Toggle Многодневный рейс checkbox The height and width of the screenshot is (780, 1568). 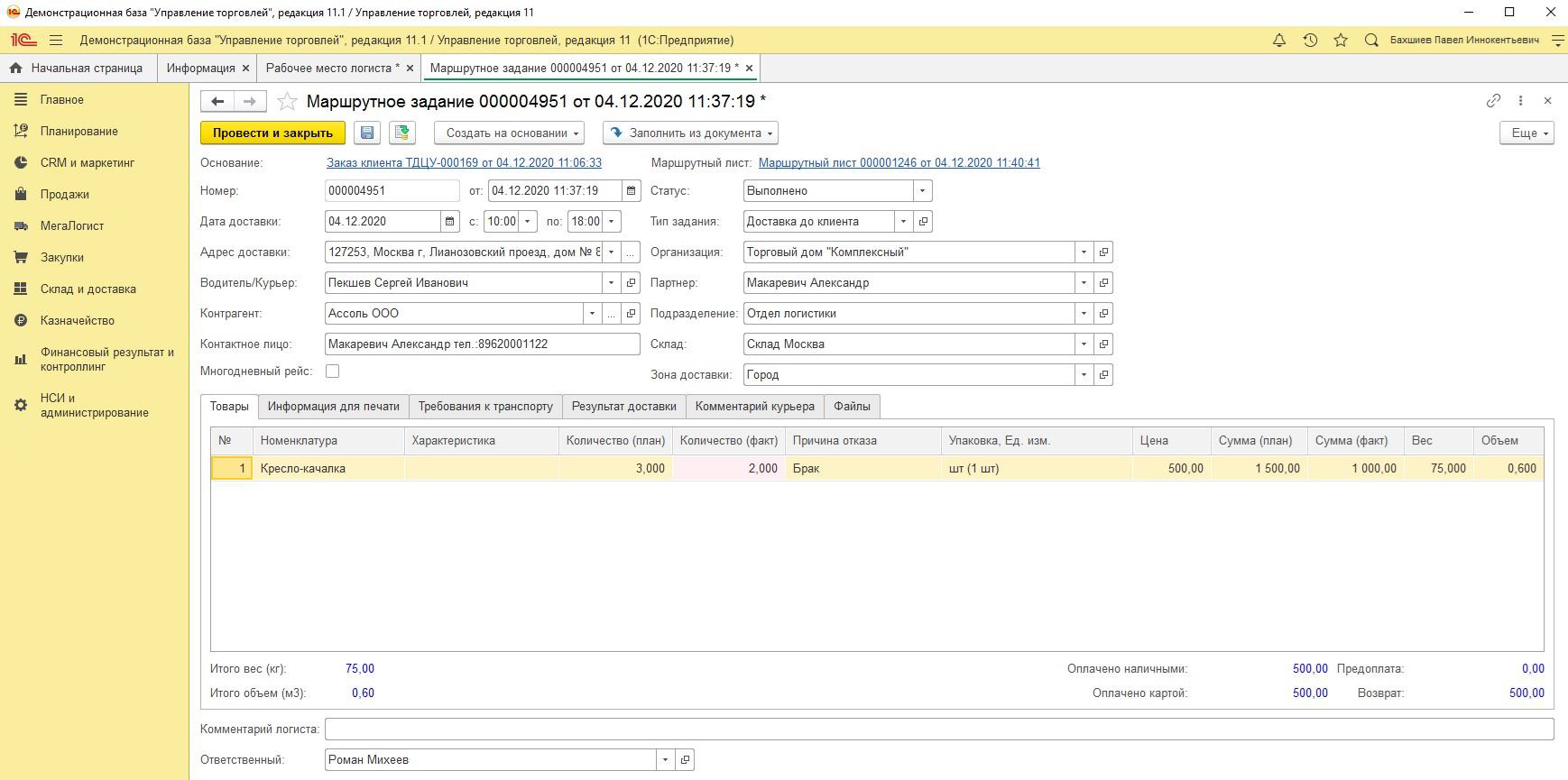tap(332, 371)
